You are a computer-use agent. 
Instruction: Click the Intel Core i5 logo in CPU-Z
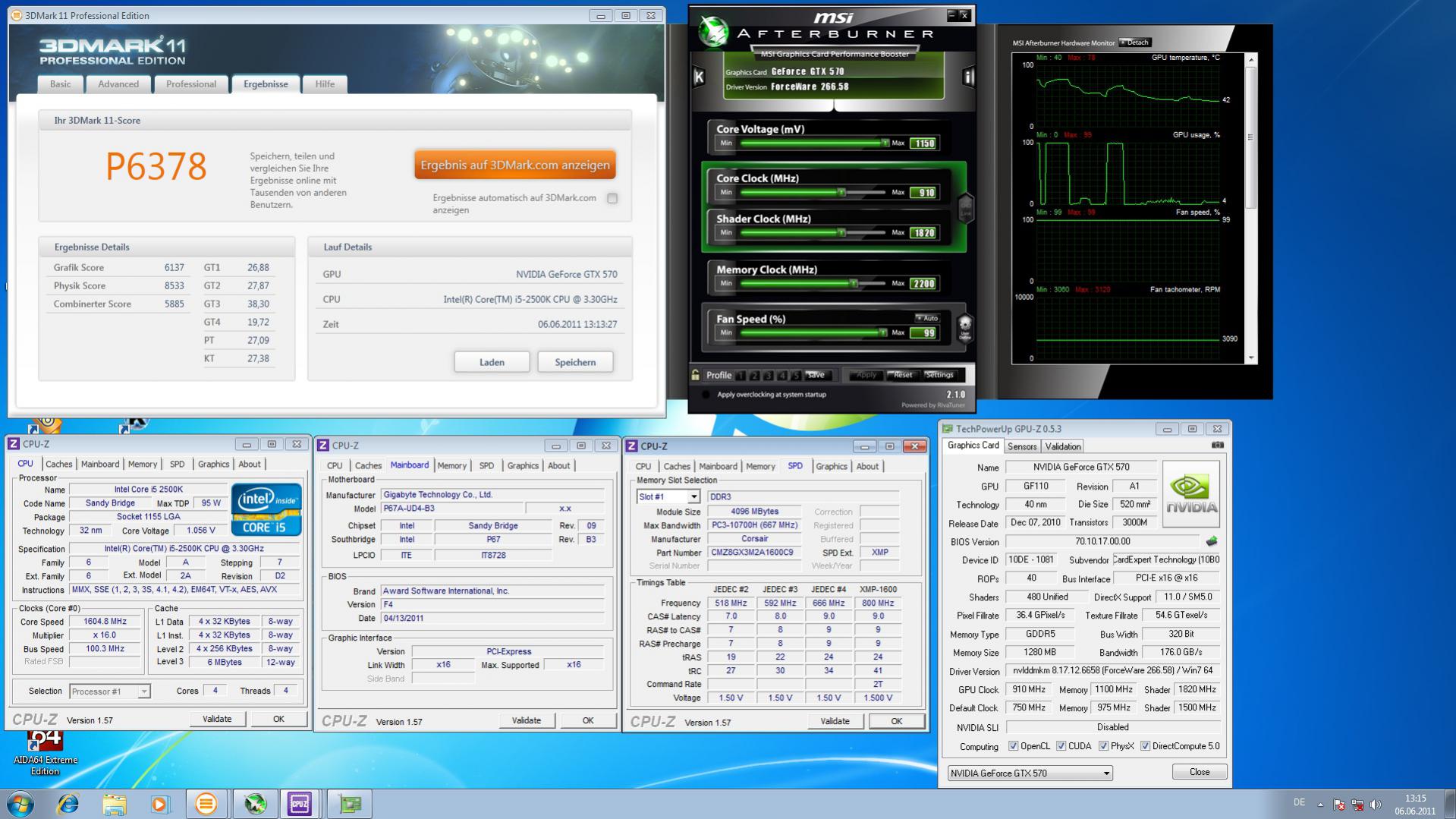click(266, 509)
